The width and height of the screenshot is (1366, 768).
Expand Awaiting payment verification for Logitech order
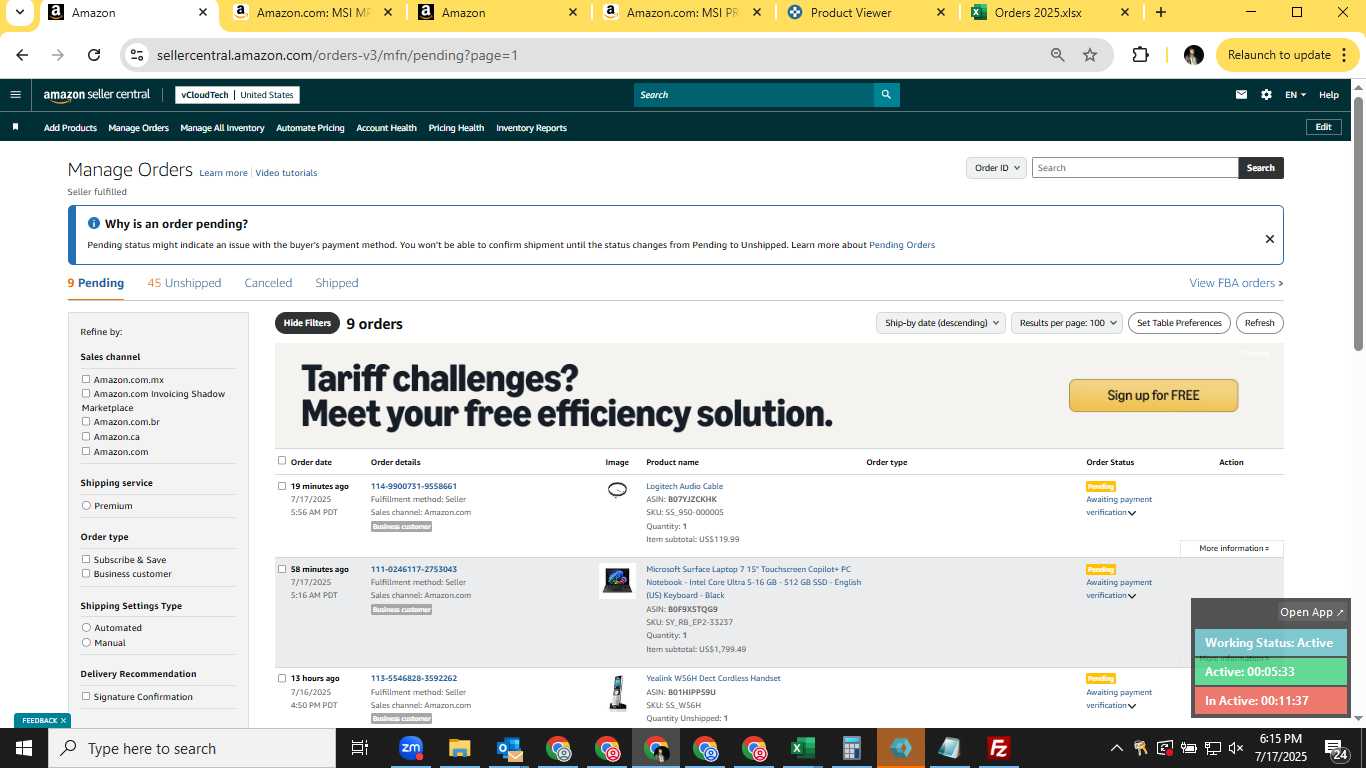(x=1132, y=513)
